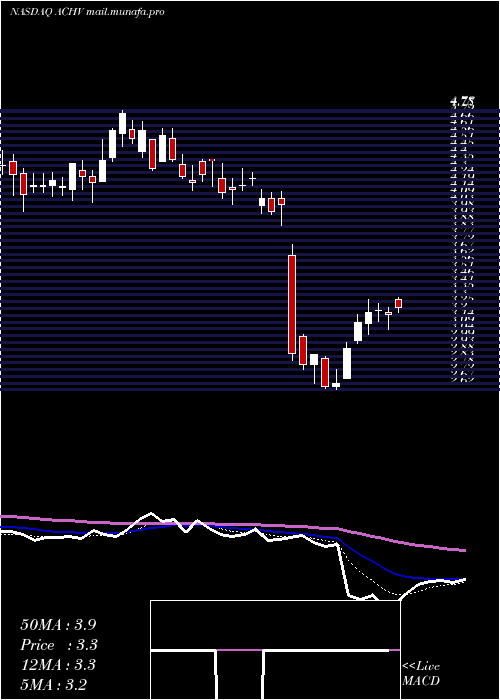This screenshot has width=500, height=700.
Task: Click the 12MA : 3.3 readout
Action: [58, 665]
